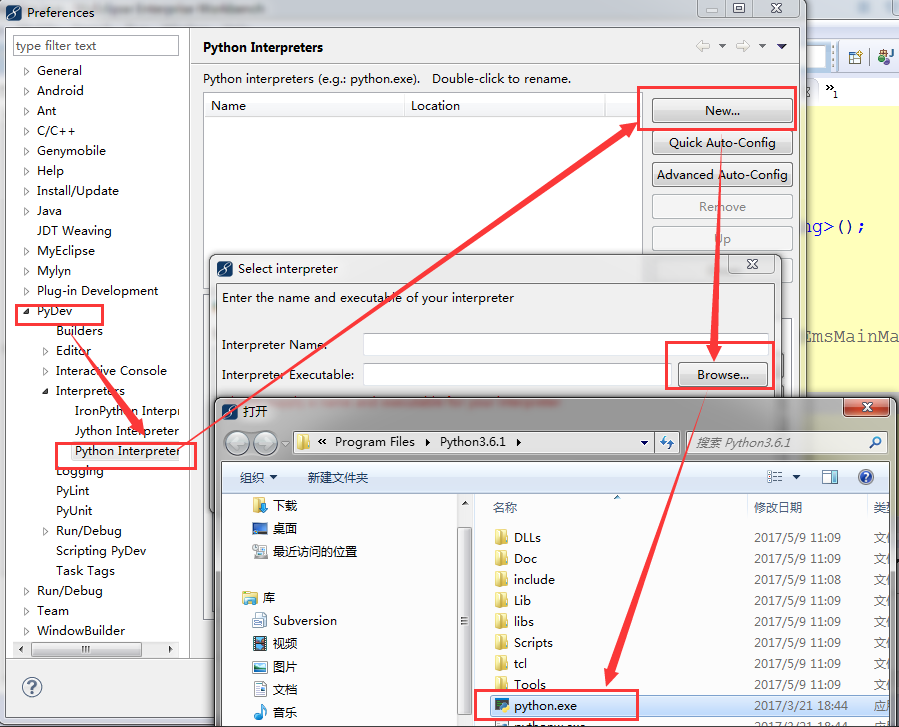Click forward navigation arrow in preferences header

[x=743, y=46]
